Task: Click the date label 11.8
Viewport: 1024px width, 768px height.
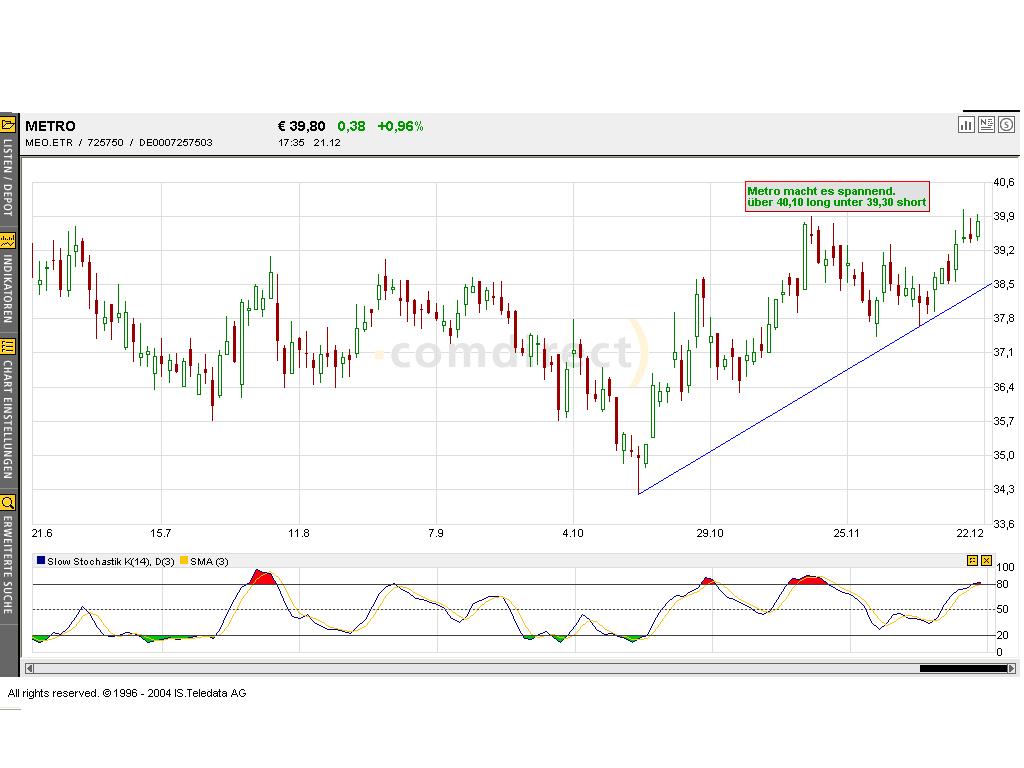Action: [298, 533]
